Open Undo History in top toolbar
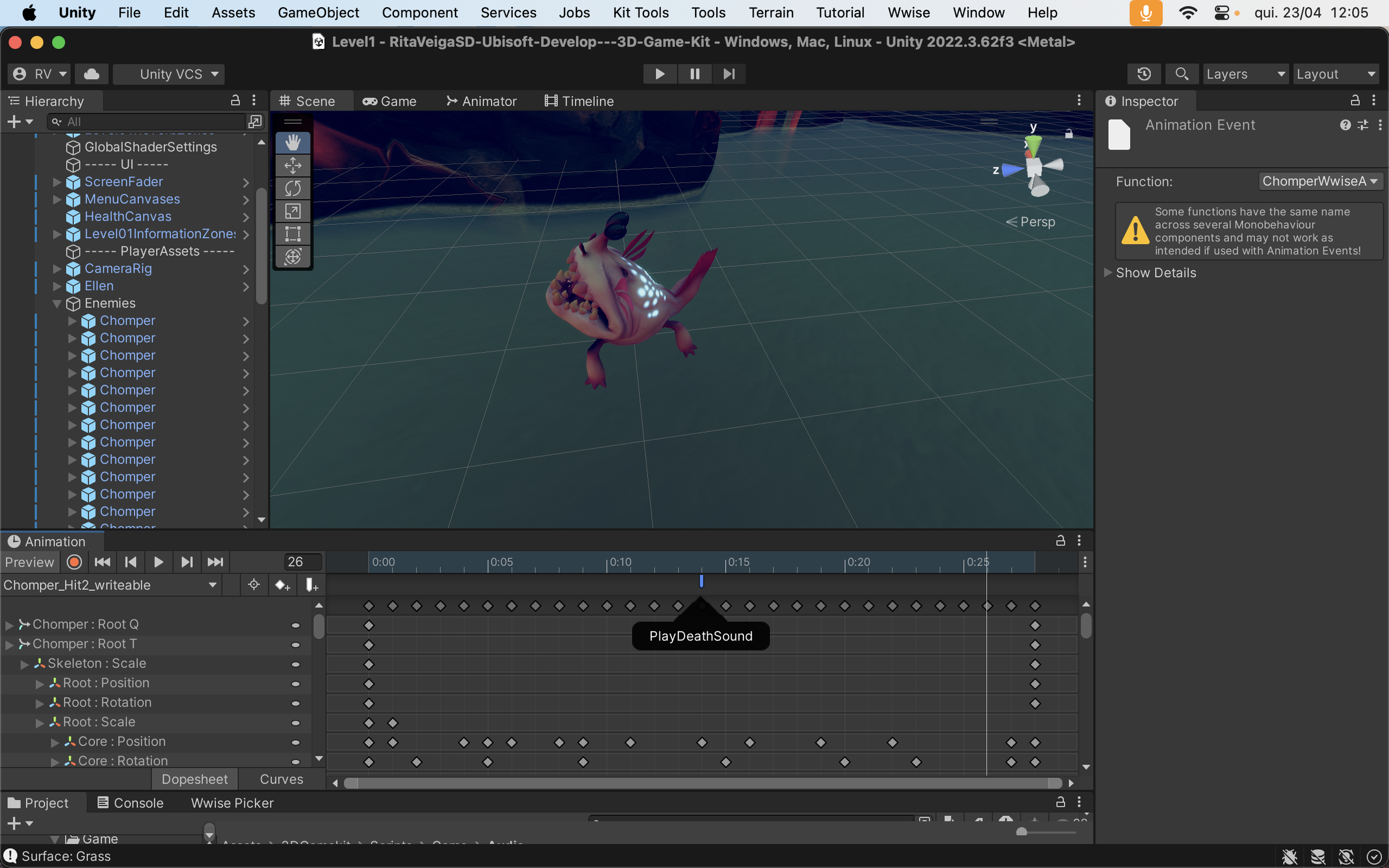 1143,74
